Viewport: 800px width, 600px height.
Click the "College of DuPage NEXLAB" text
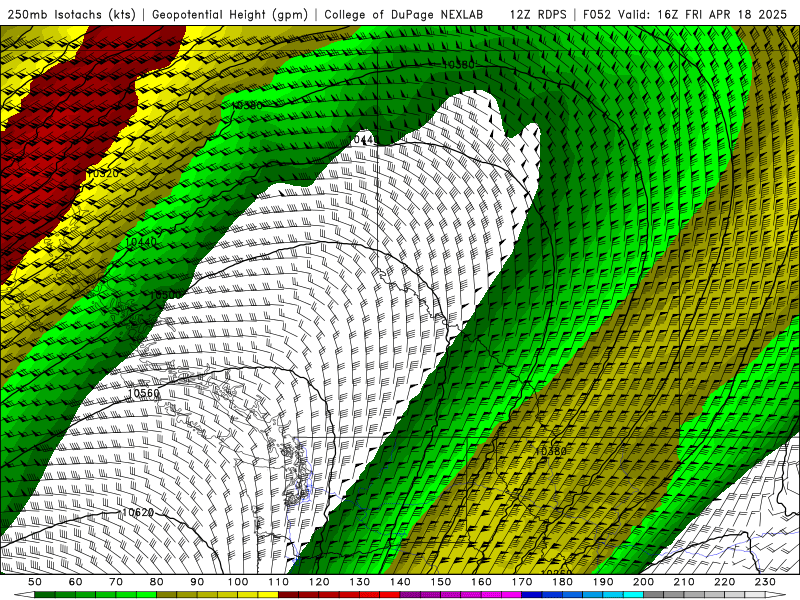404,14
